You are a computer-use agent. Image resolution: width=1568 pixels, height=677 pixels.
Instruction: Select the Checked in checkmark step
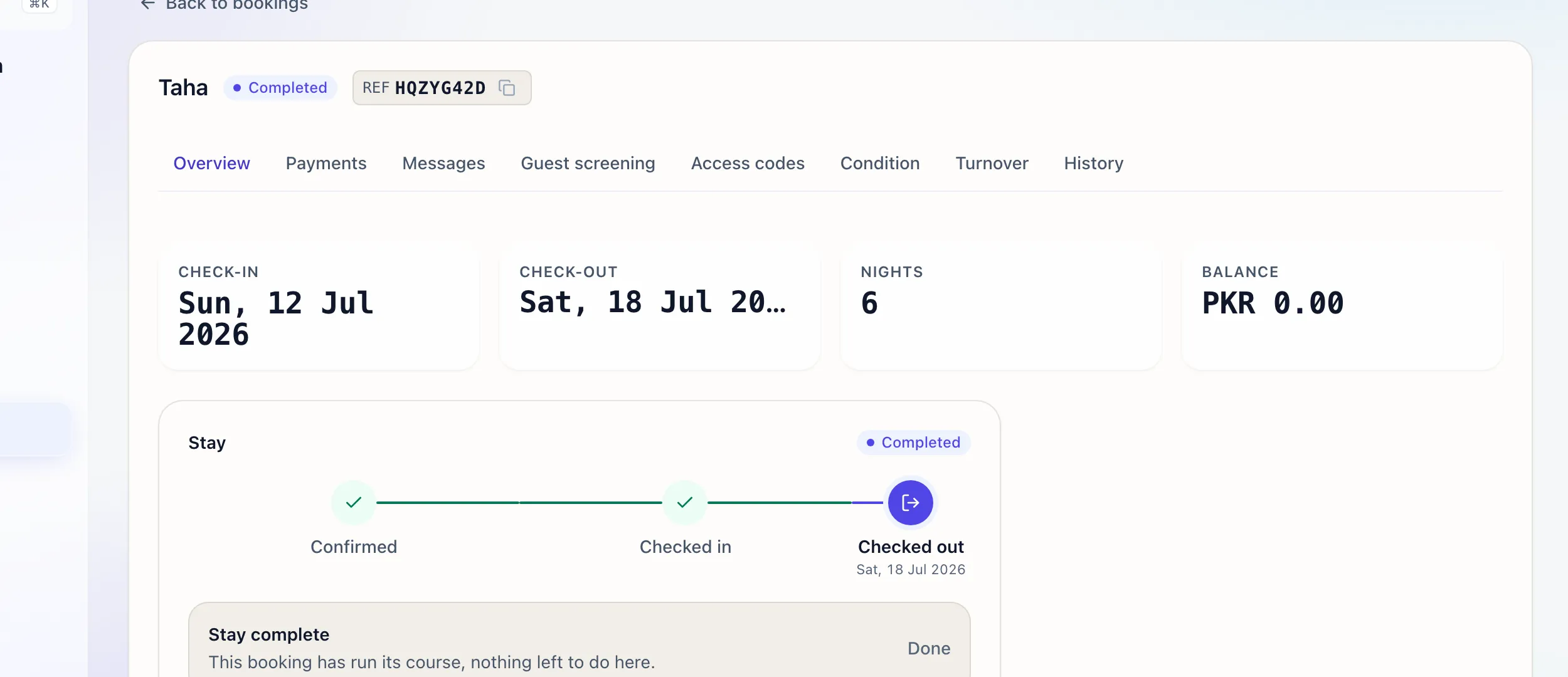685,503
